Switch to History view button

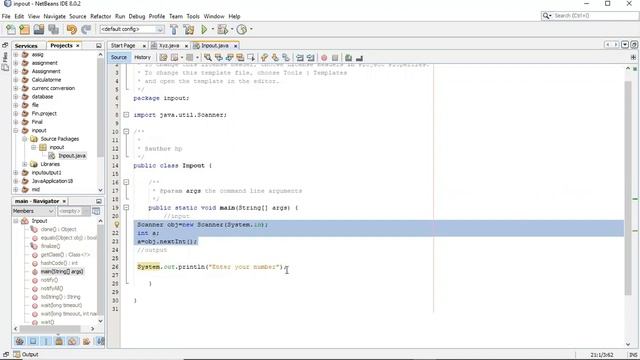pos(142,58)
